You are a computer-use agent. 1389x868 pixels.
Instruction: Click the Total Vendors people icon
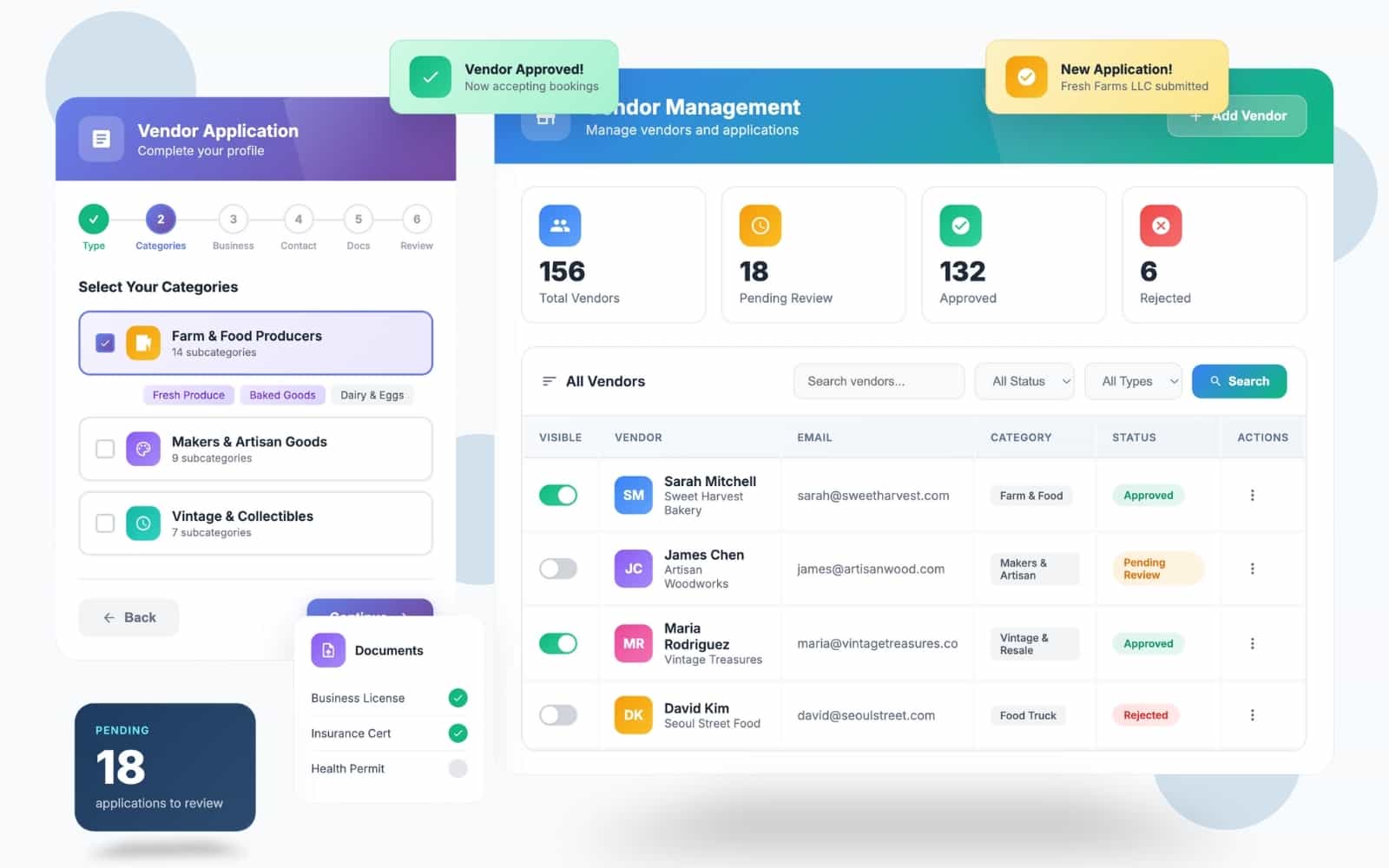[560, 226]
